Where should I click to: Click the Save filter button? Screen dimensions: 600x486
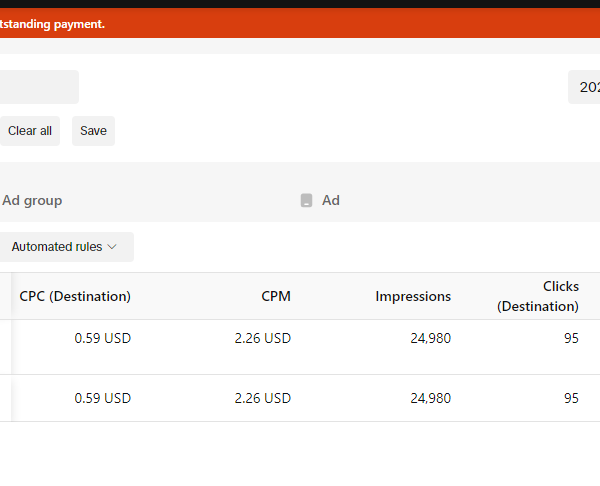tap(93, 131)
